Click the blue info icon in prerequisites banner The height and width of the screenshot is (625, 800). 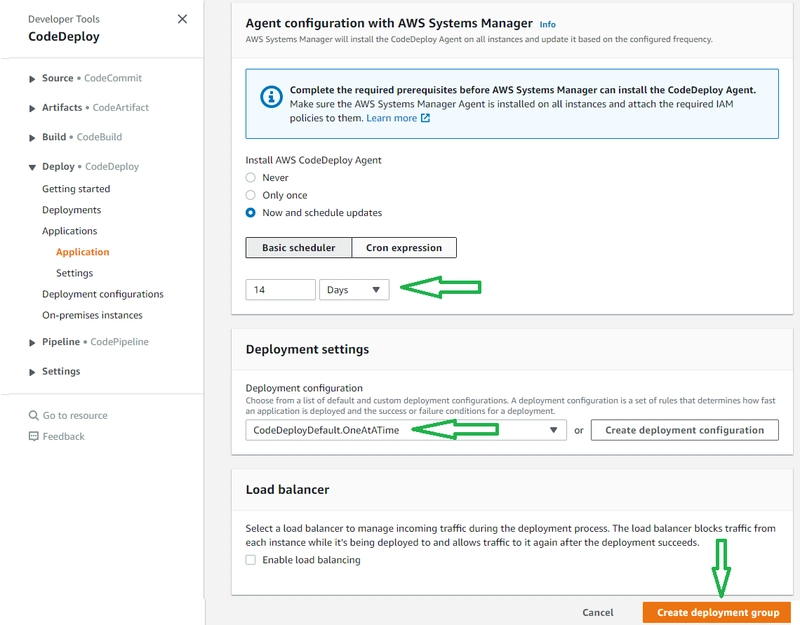click(x=269, y=97)
